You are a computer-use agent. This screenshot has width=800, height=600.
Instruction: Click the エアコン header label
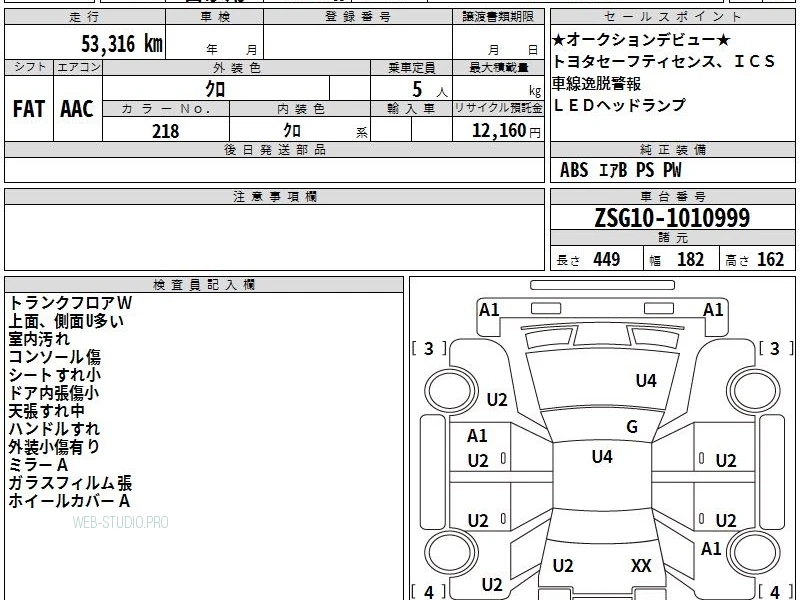tap(78, 67)
